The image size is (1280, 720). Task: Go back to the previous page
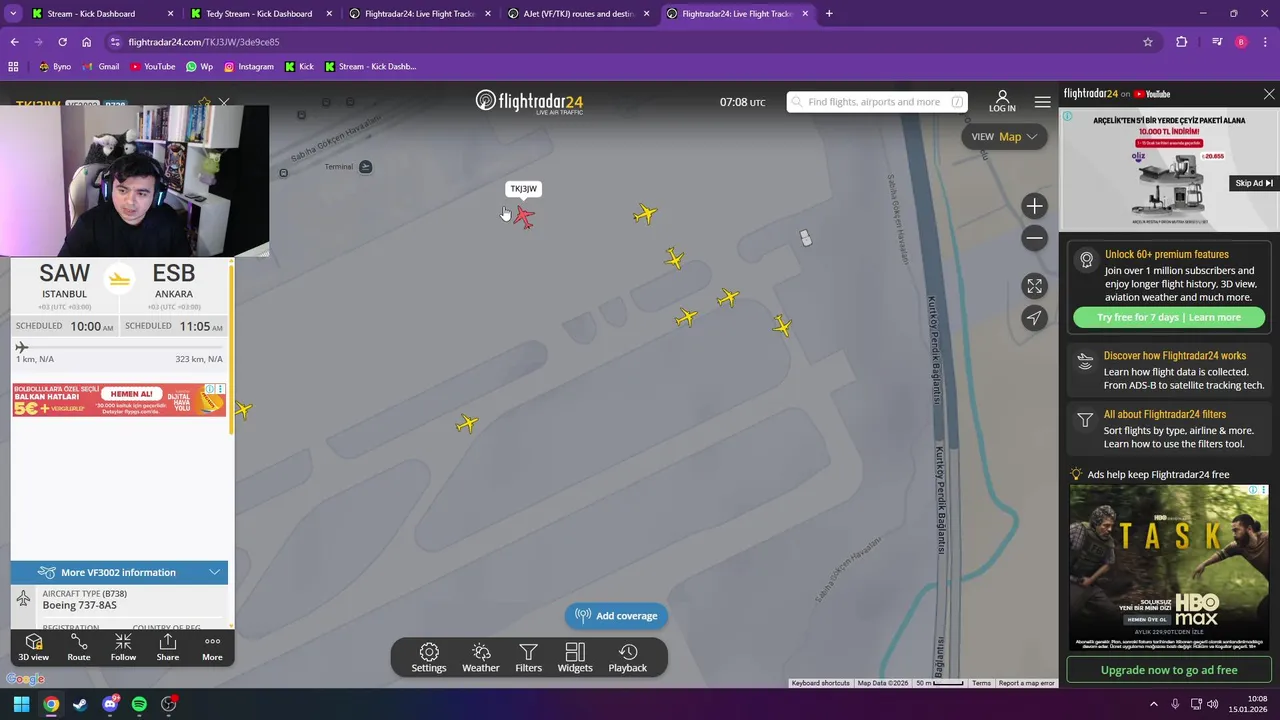(14, 42)
